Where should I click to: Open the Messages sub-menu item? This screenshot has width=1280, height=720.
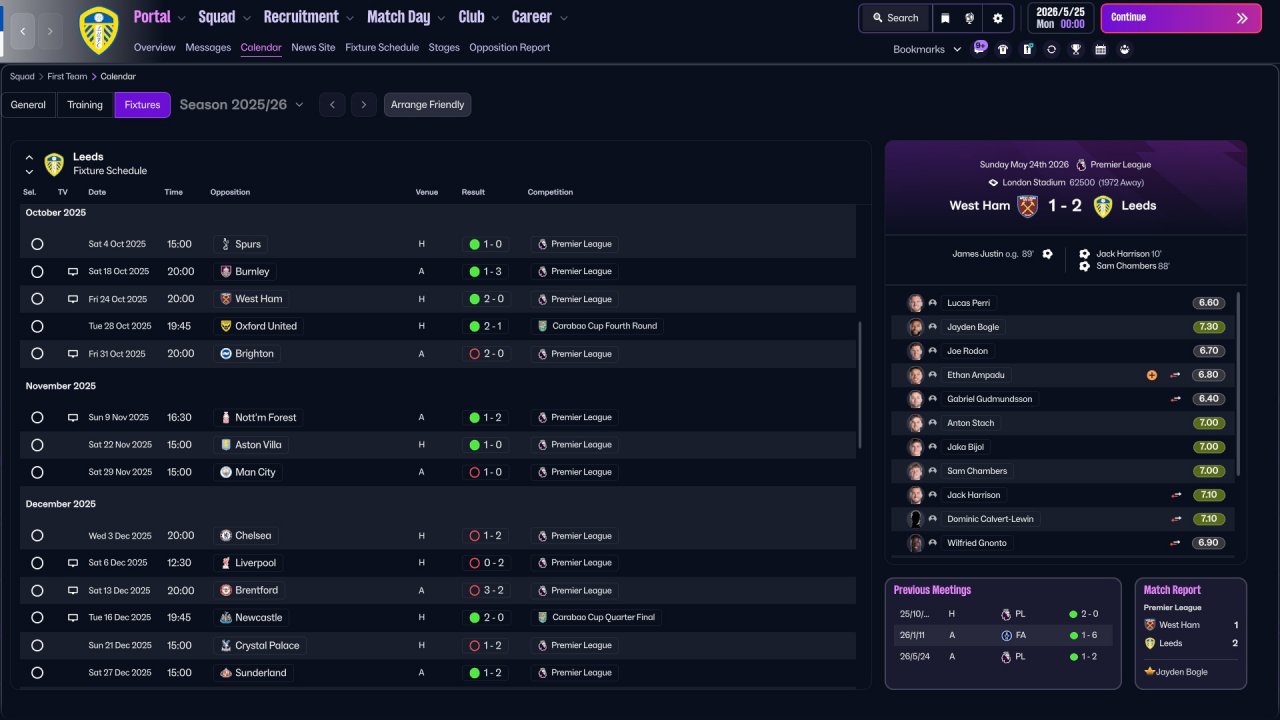click(x=208, y=47)
